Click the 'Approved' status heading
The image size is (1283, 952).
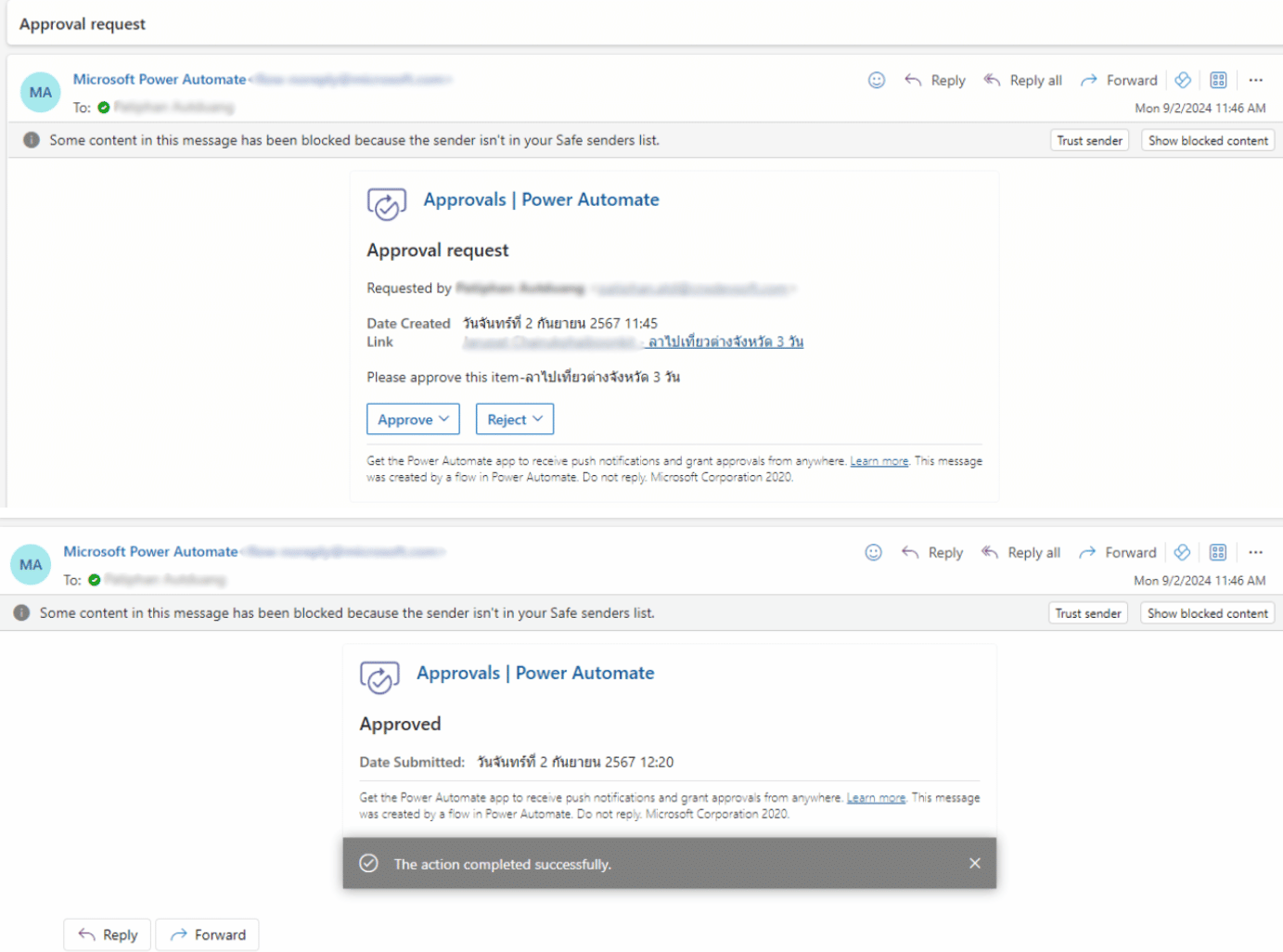tap(400, 724)
